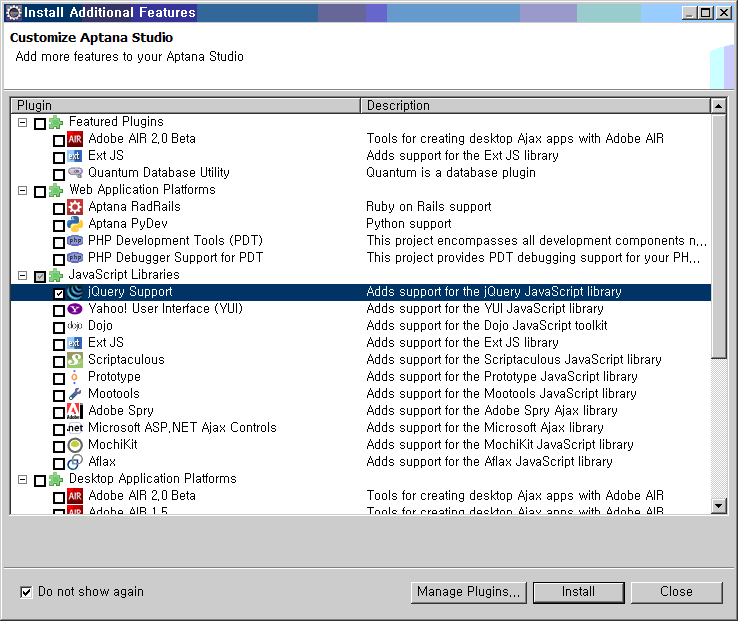Click 'Quantum is a database plugin' description
The height and width of the screenshot is (621, 738).
[x=451, y=172]
